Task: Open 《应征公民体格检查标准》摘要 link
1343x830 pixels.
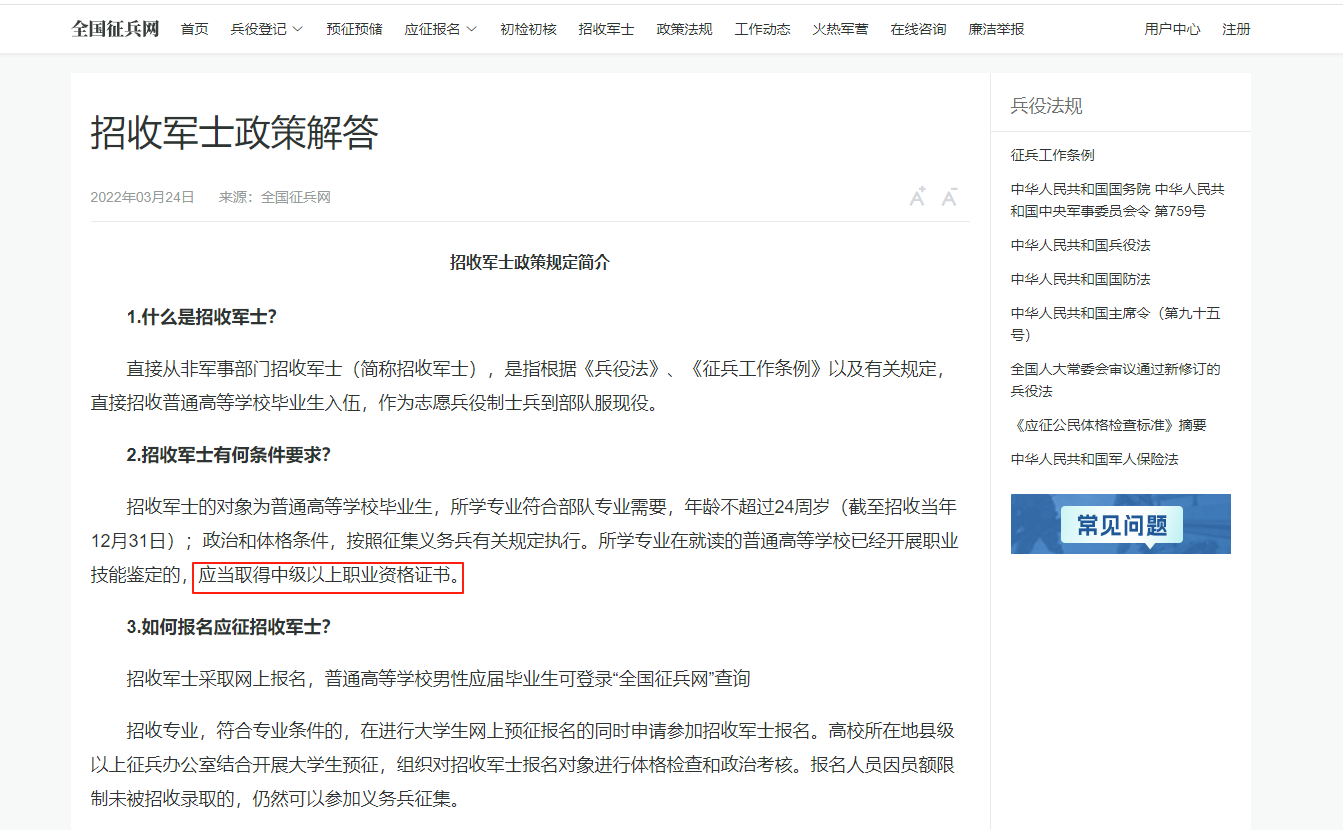Action: [x=1108, y=425]
